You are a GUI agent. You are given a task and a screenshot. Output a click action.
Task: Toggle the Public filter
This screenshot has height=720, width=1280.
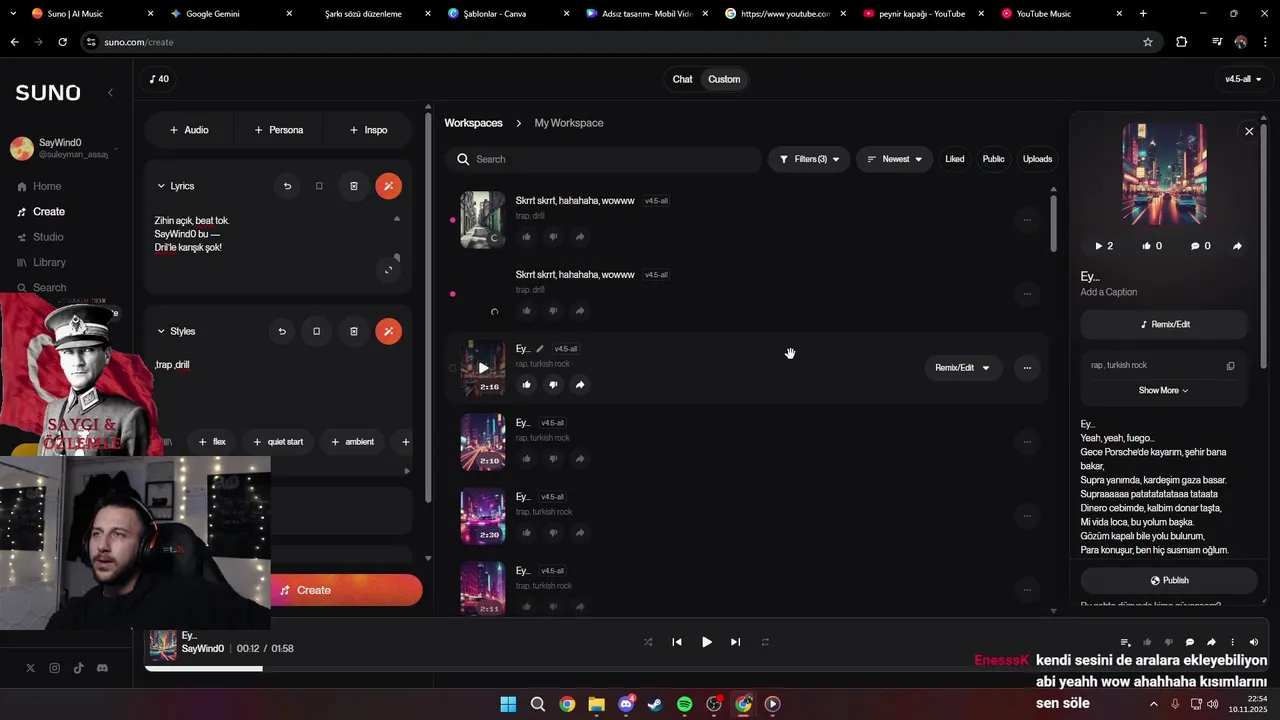[993, 159]
